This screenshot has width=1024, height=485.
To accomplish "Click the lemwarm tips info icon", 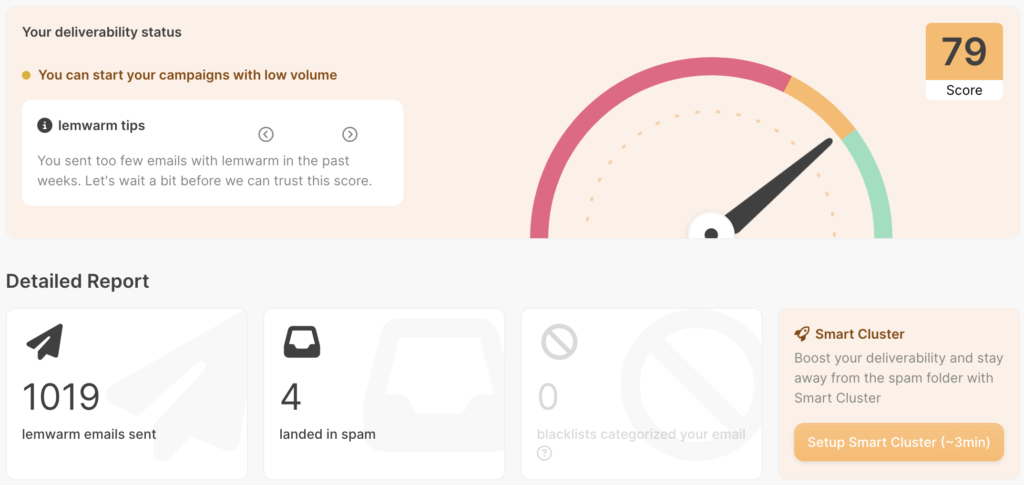I will pos(44,125).
